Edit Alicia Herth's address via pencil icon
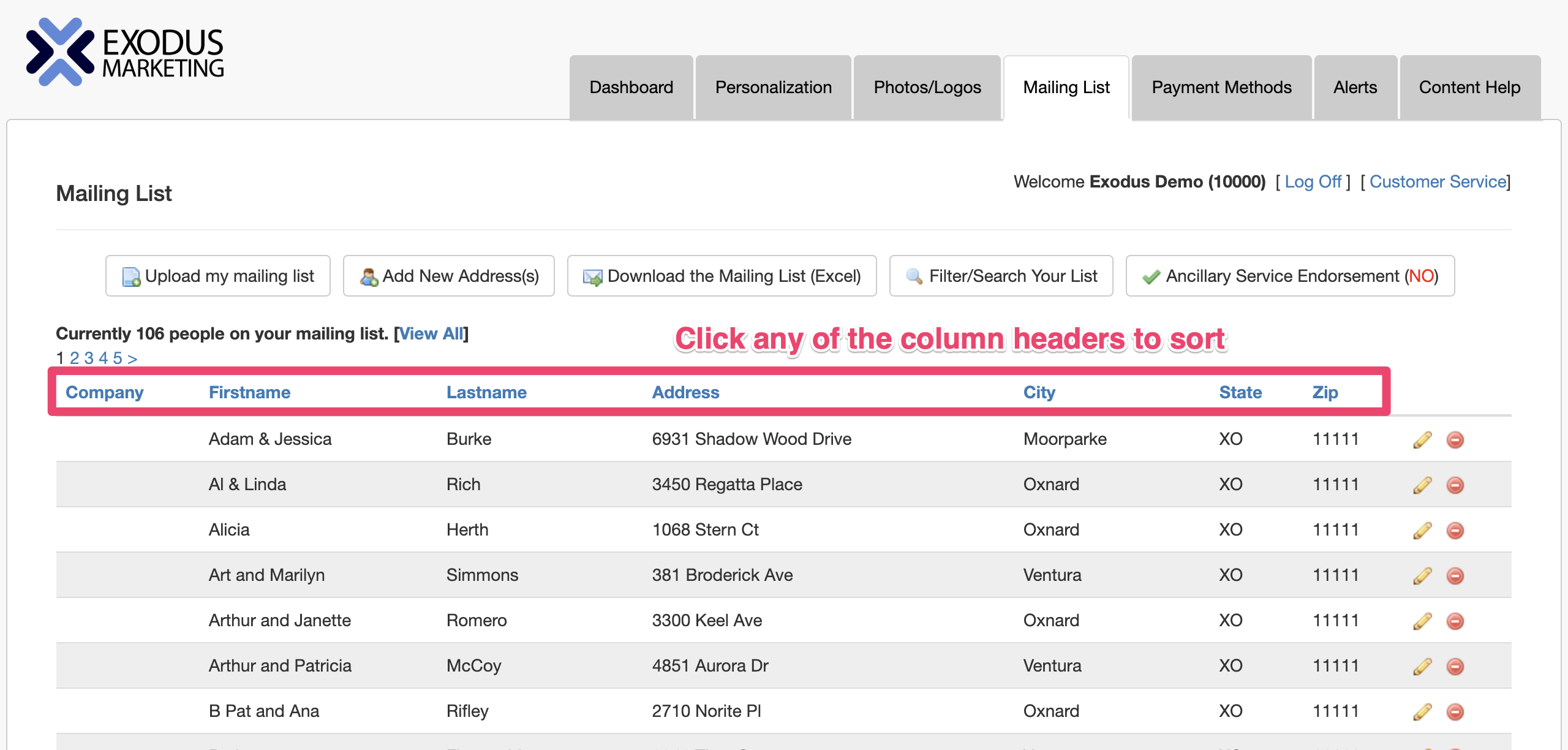 coord(1422,530)
